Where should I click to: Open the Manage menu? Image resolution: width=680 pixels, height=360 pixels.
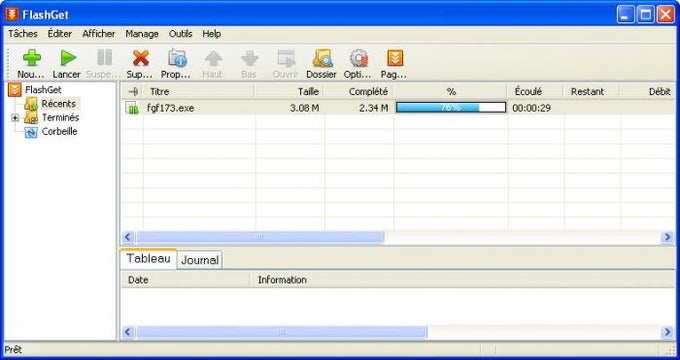pos(142,34)
